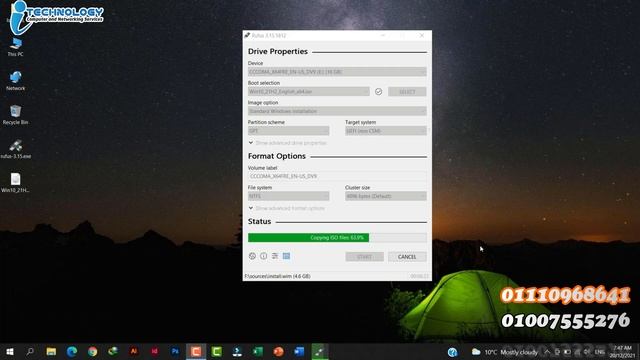Screen dimensions: 640x360
Task: Open Excel from the taskbar
Action: click(x=258, y=351)
